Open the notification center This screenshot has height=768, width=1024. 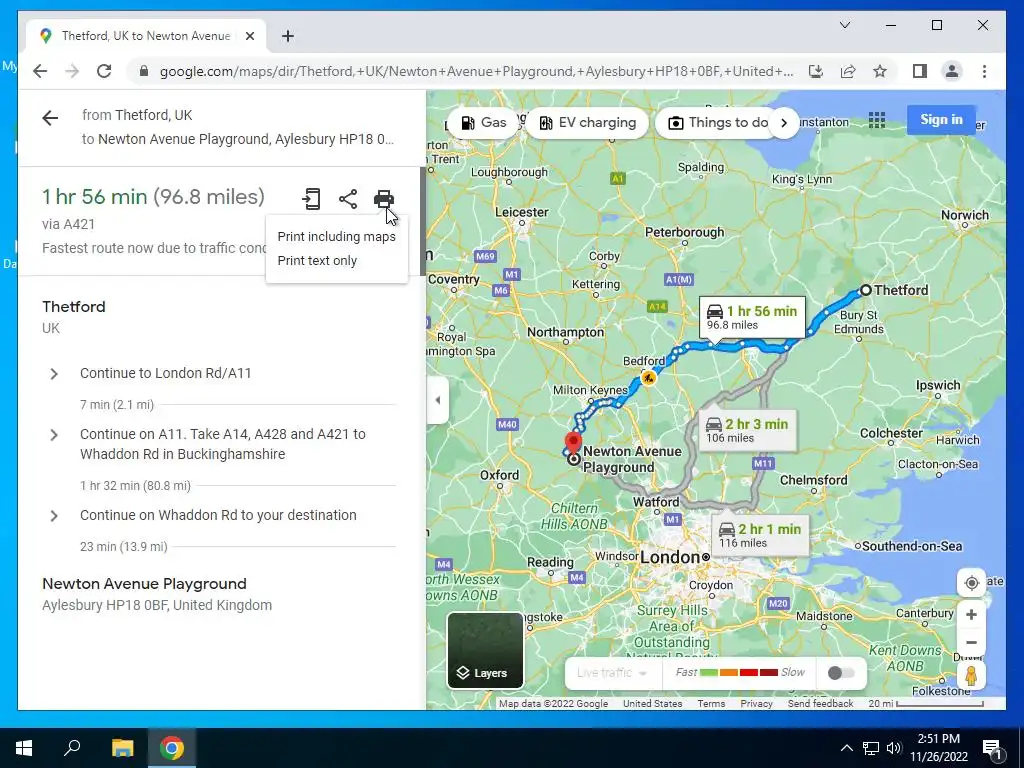point(992,748)
